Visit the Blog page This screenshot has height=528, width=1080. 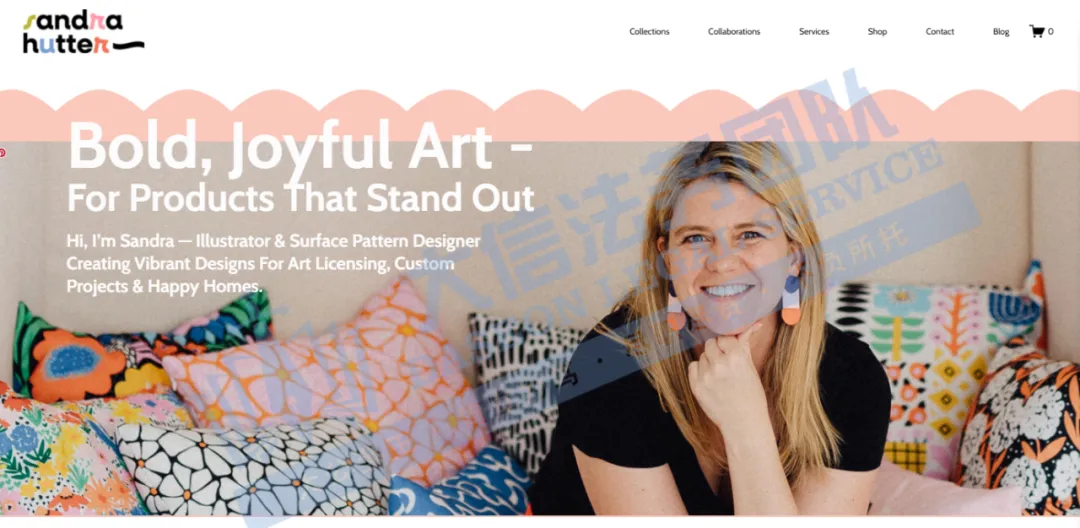pyautogui.click(x=1001, y=32)
